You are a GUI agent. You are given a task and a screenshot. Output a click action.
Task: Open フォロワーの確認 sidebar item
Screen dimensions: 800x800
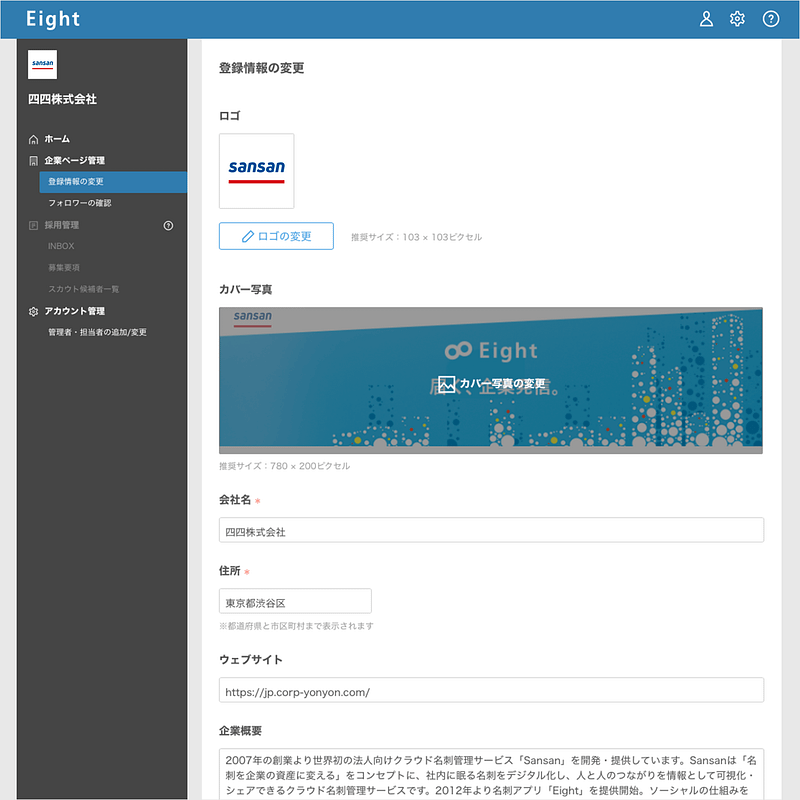pyautogui.click(x=80, y=203)
